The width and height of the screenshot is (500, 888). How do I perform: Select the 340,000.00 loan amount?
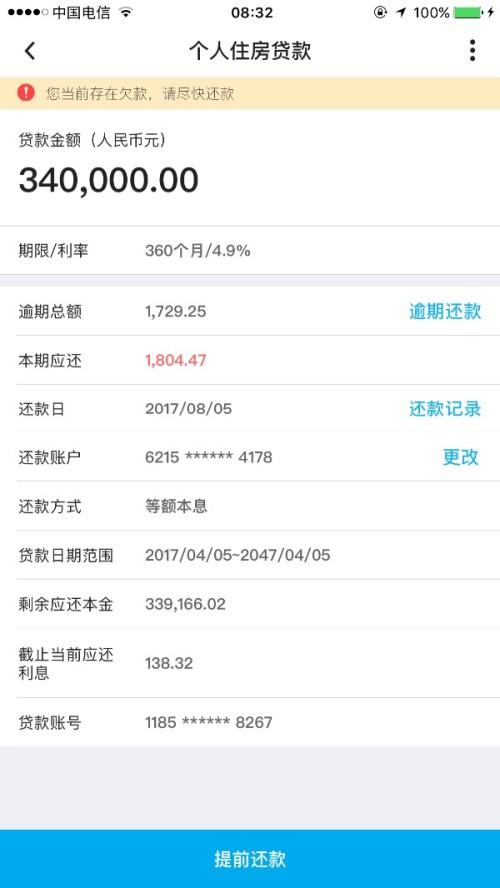[x=109, y=180]
